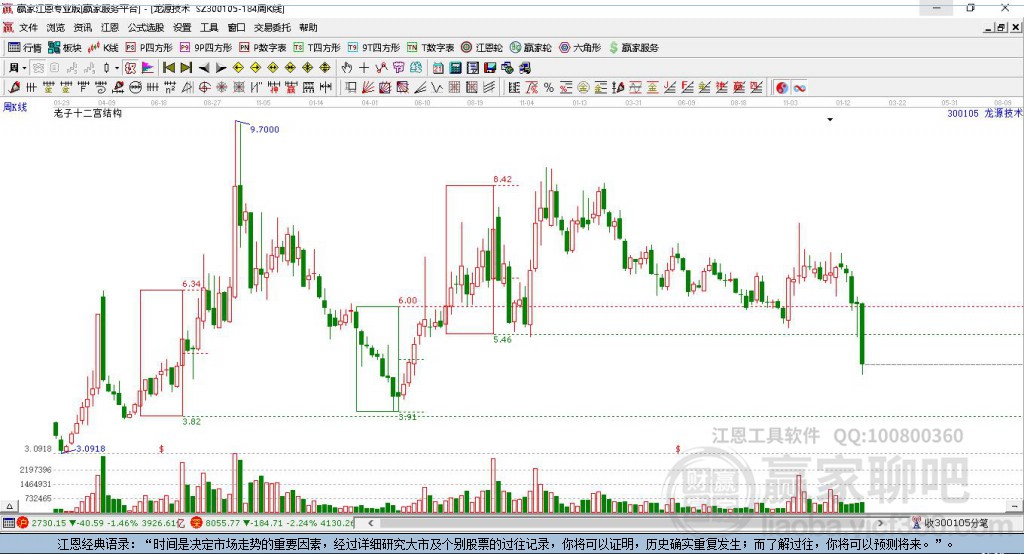Toggle the colorful triangle indicator button

coord(148,68)
